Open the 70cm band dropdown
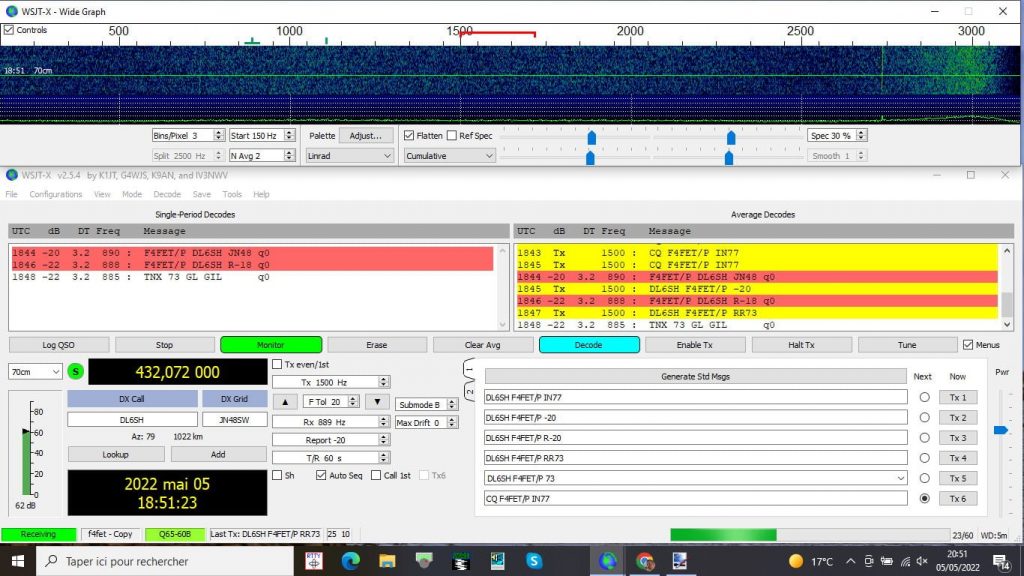Viewport: 1024px width, 576px height. (x=35, y=372)
